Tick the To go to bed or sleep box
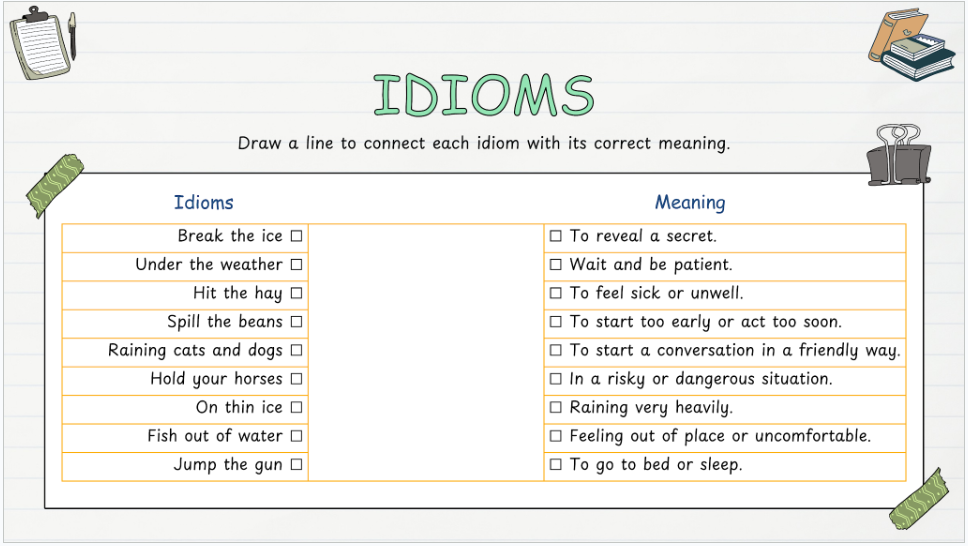This screenshot has width=968, height=546. point(556,465)
